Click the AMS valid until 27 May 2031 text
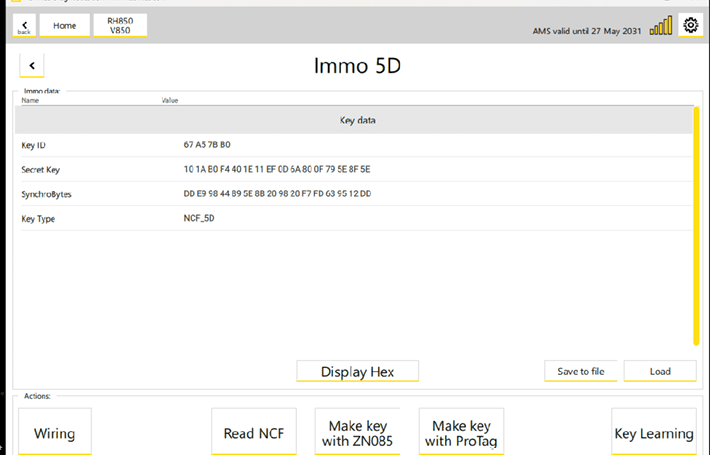This screenshot has width=710, height=455. click(x=587, y=31)
